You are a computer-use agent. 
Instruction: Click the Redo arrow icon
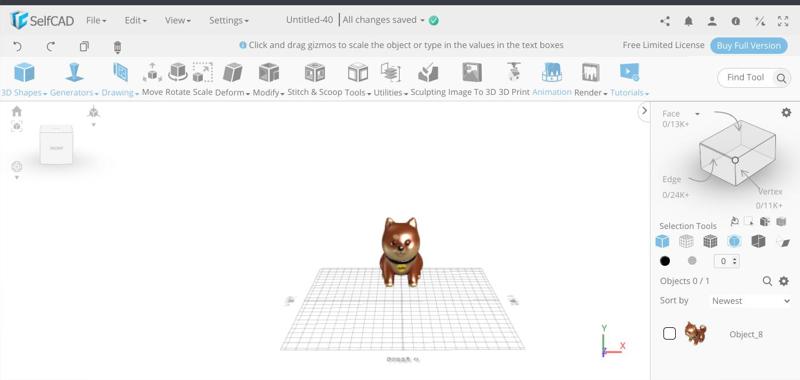pyautogui.click(x=51, y=47)
